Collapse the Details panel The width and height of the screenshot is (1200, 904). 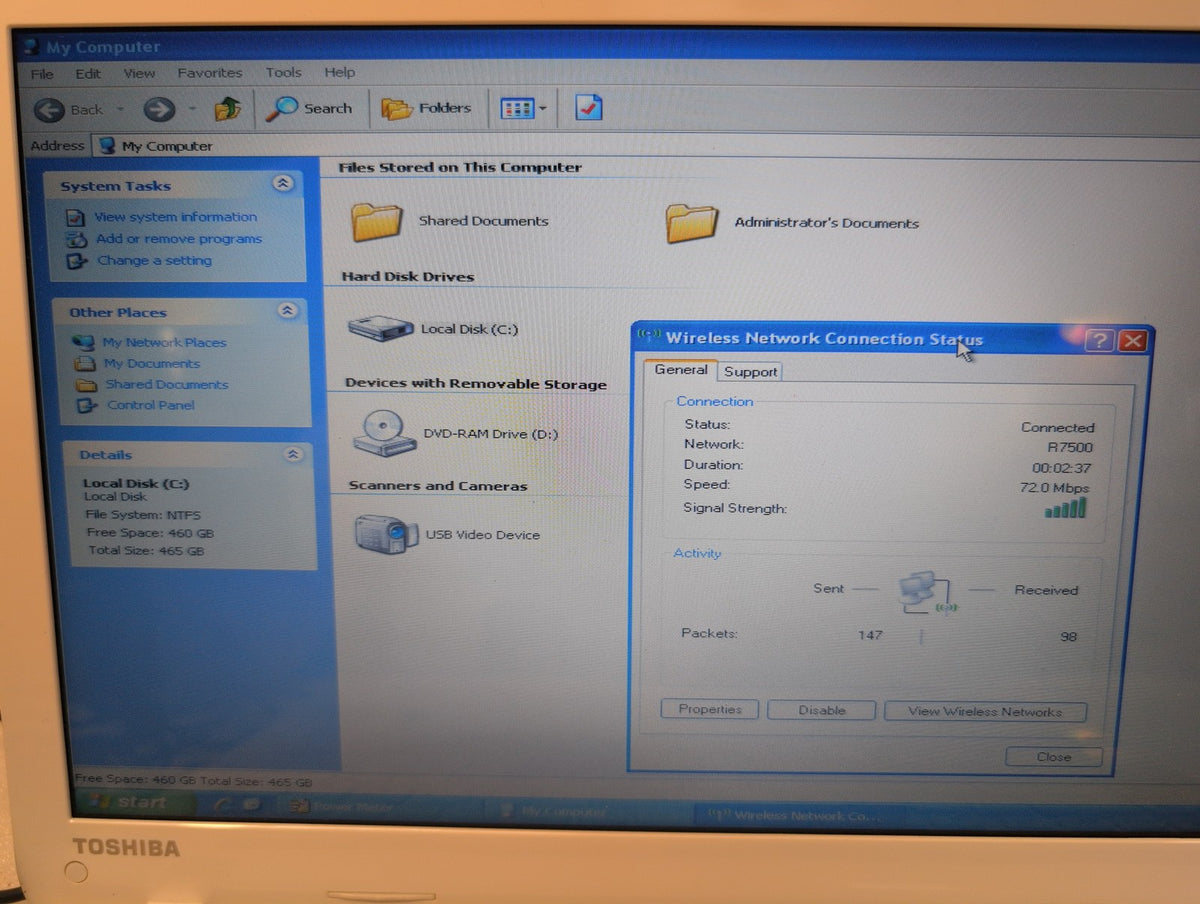(293, 454)
